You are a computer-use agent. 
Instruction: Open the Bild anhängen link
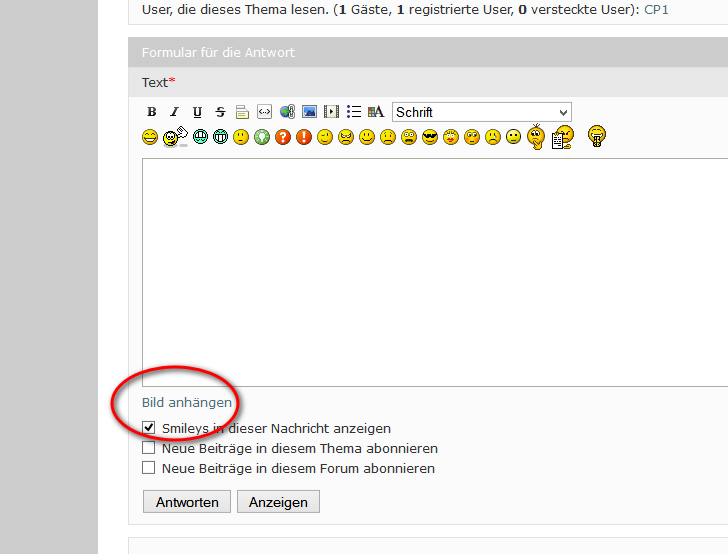(187, 403)
